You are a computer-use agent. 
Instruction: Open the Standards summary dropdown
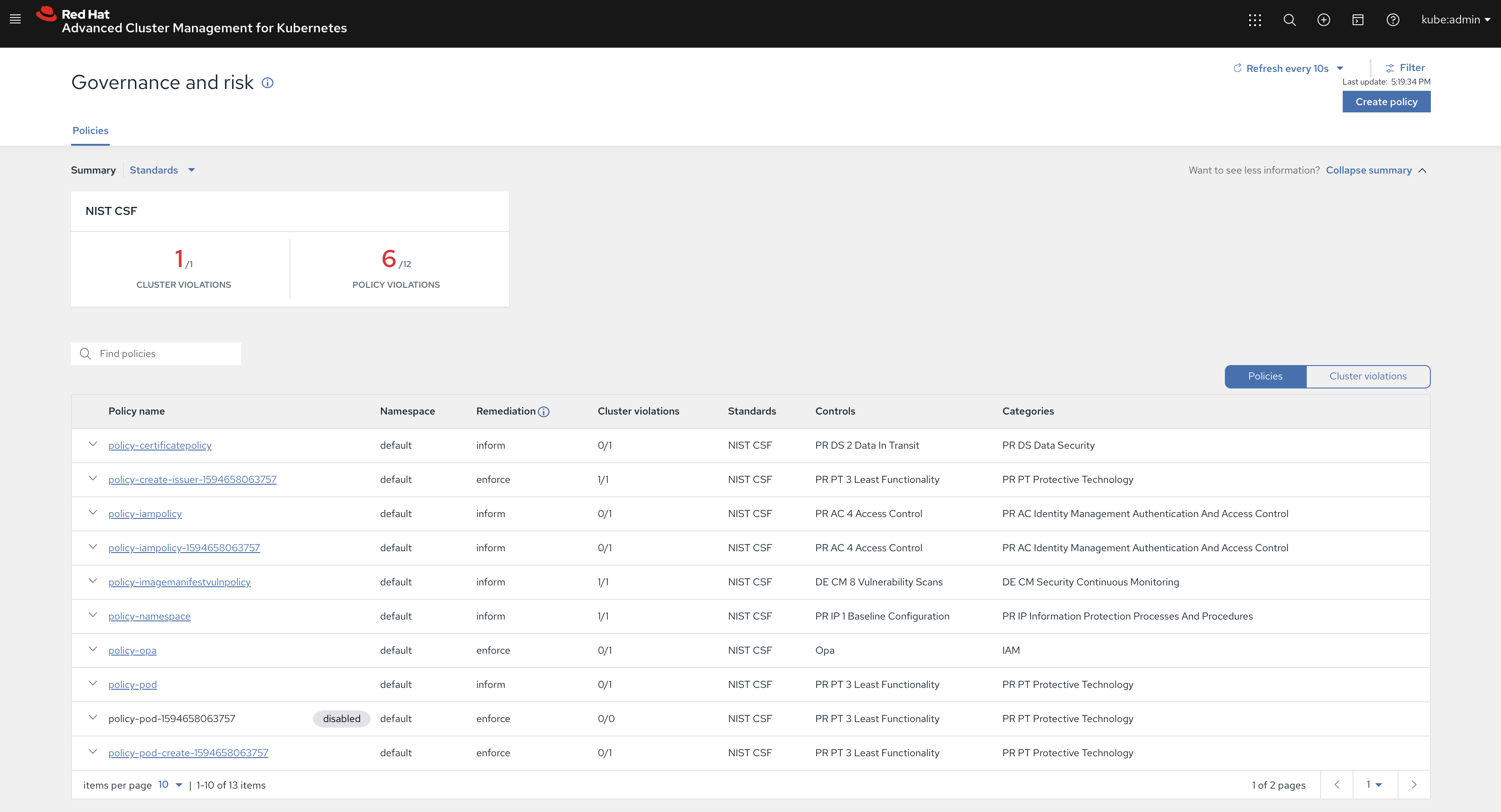pos(162,170)
